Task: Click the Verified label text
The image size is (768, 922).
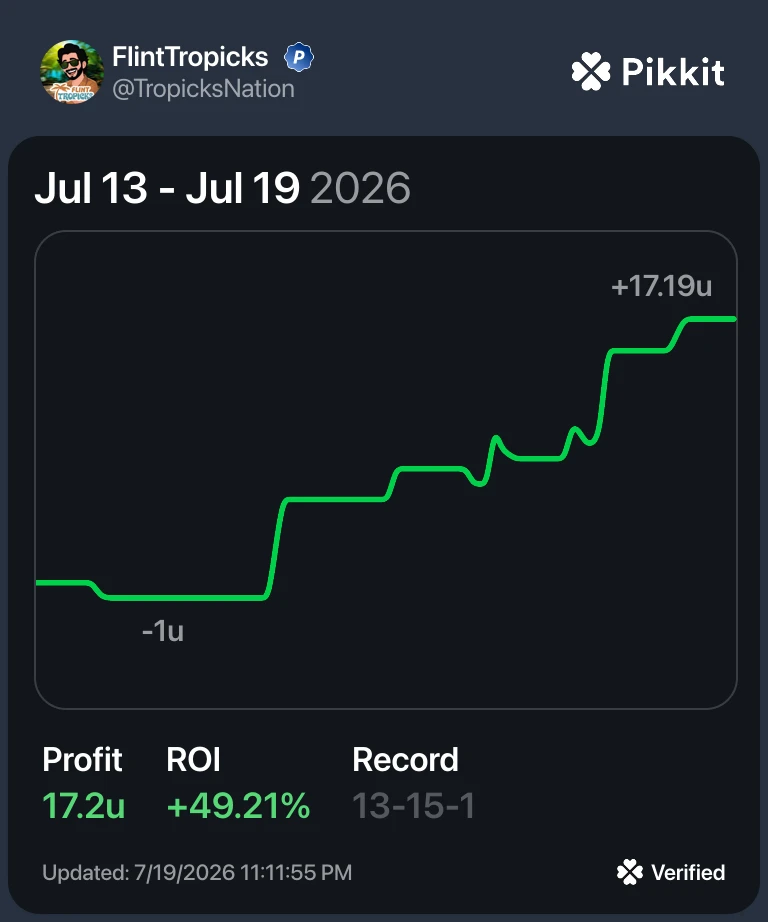Action: tap(688, 872)
